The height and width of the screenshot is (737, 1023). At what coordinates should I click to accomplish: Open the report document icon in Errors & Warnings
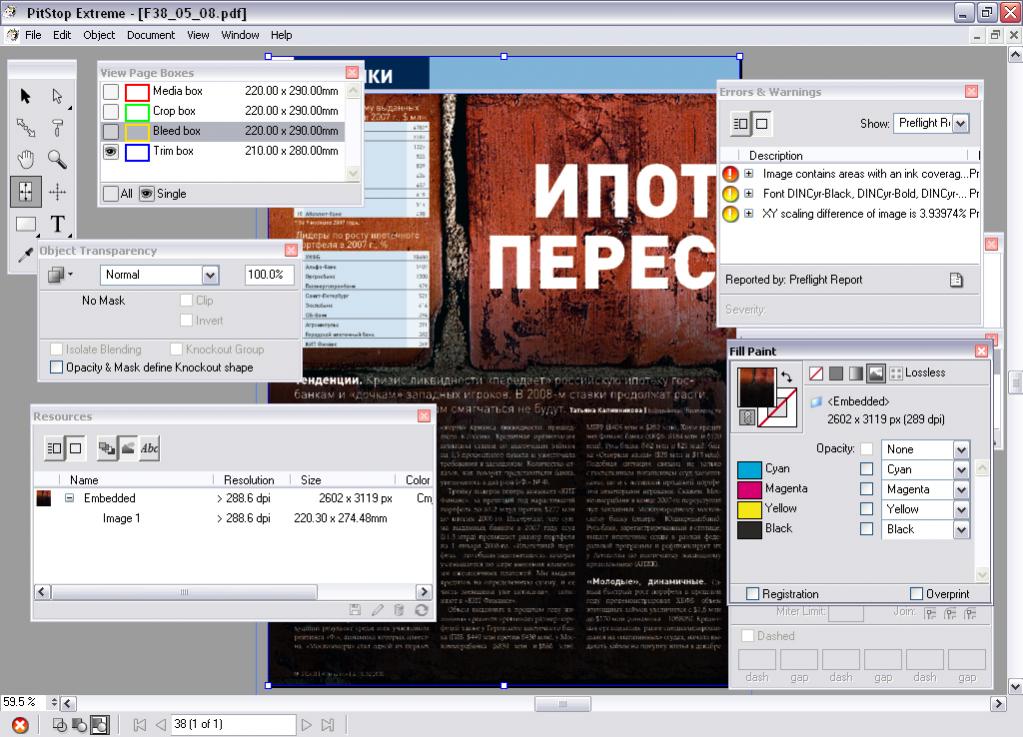[x=956, y=280]
